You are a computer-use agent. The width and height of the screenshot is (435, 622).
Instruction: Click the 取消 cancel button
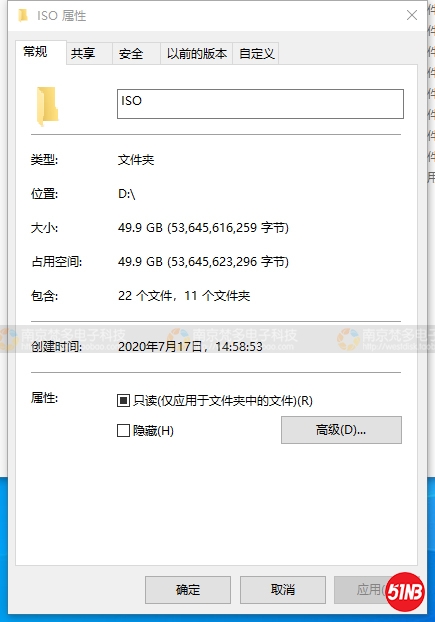coord(283,590)
